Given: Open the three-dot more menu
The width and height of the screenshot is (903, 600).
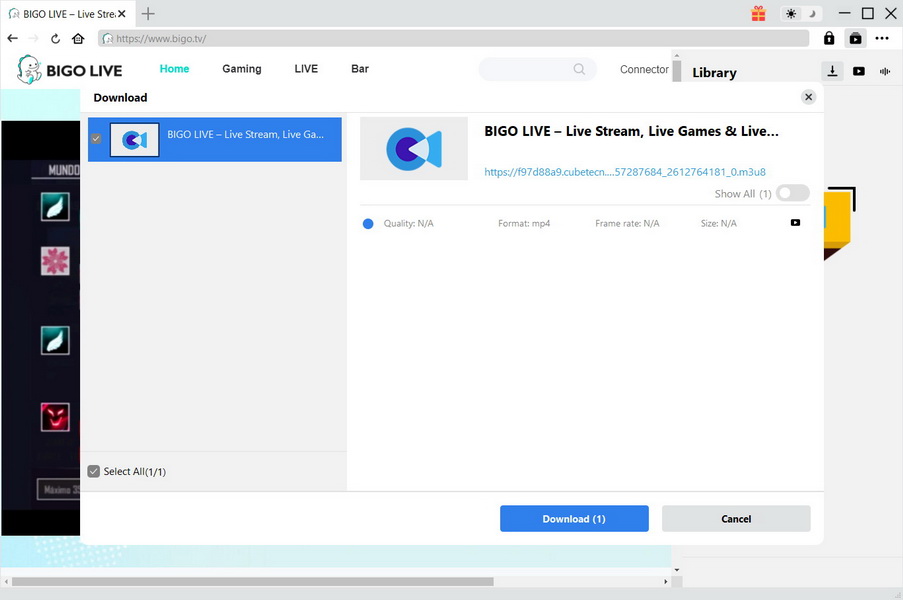Looking at the screenshot, I should click(882, 38).
